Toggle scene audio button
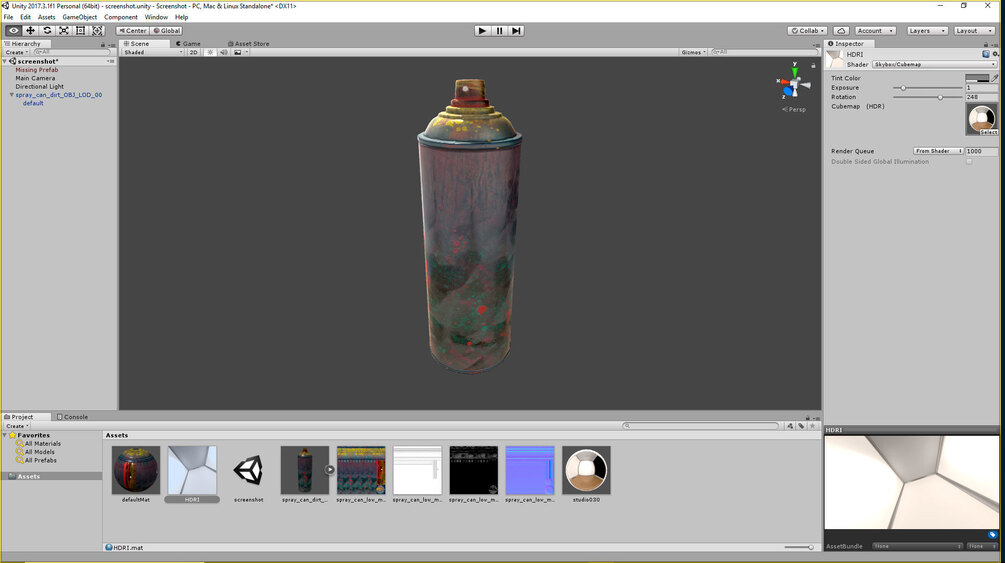Viewport: 1005px width, 563px height. (x=224, y=53)
